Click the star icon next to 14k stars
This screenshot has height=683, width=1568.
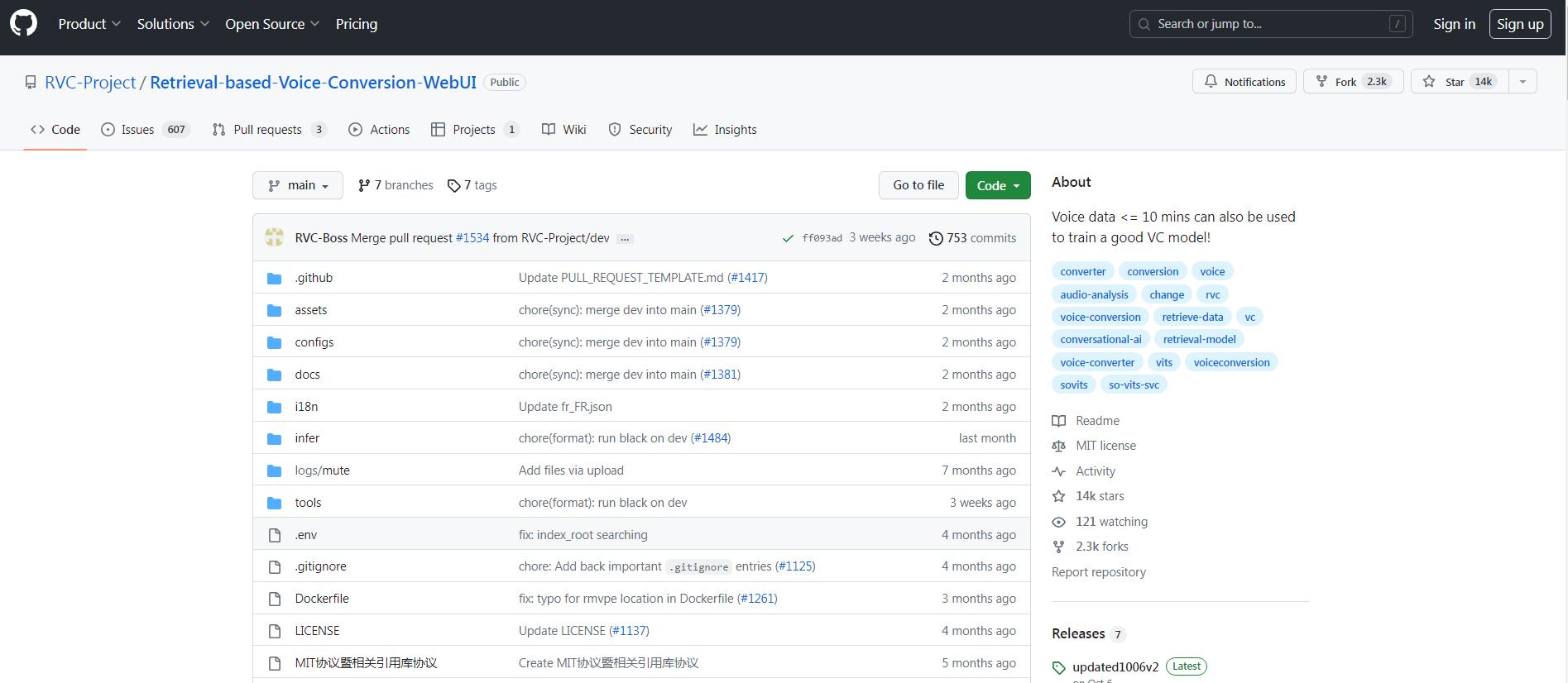click(1058, 496)
